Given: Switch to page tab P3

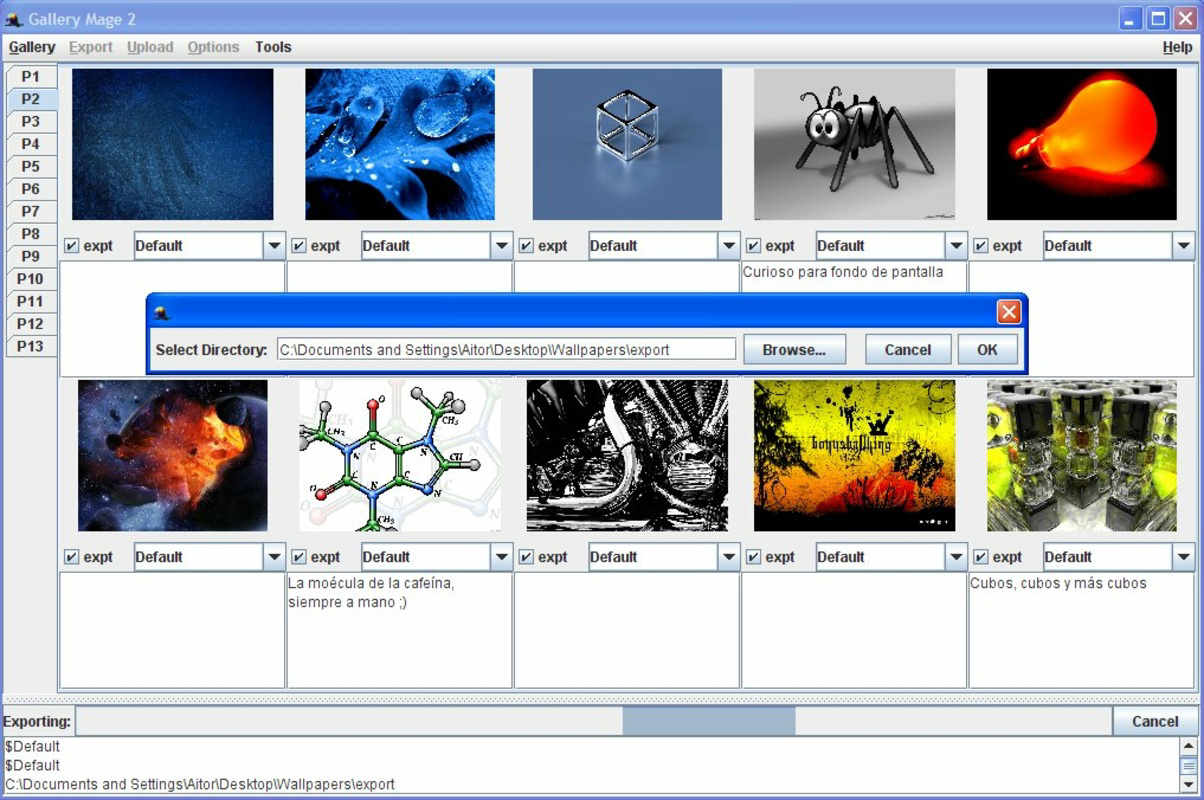Looking at the screenshot, I should (31, 121).
